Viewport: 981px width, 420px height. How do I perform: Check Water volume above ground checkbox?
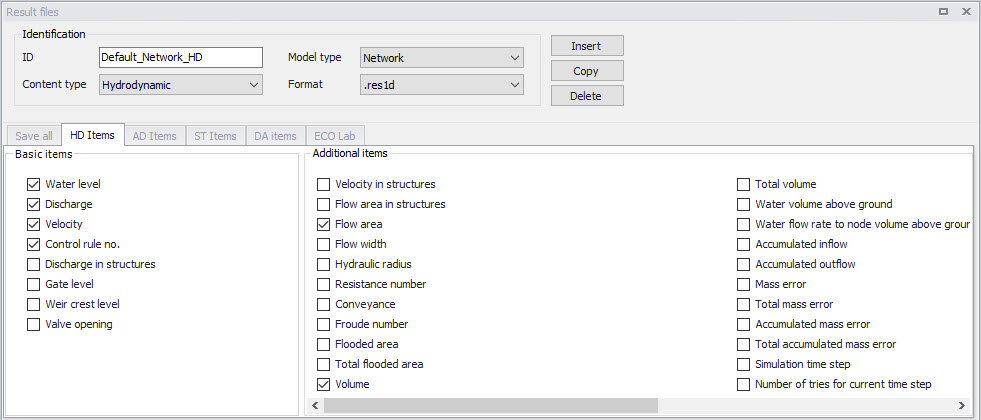(743, 205)
